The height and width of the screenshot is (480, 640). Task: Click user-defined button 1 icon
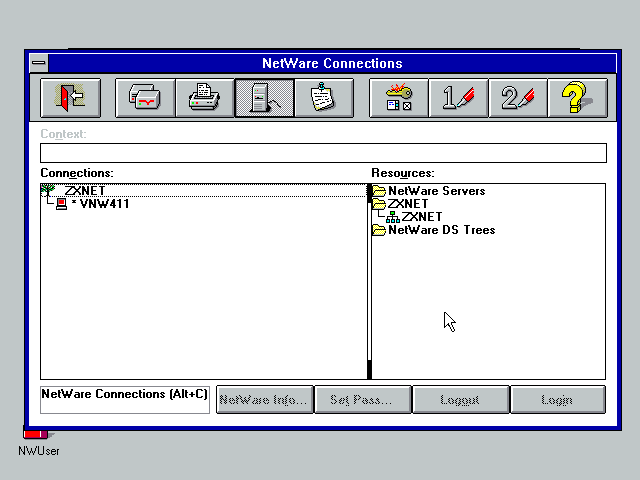458,98
